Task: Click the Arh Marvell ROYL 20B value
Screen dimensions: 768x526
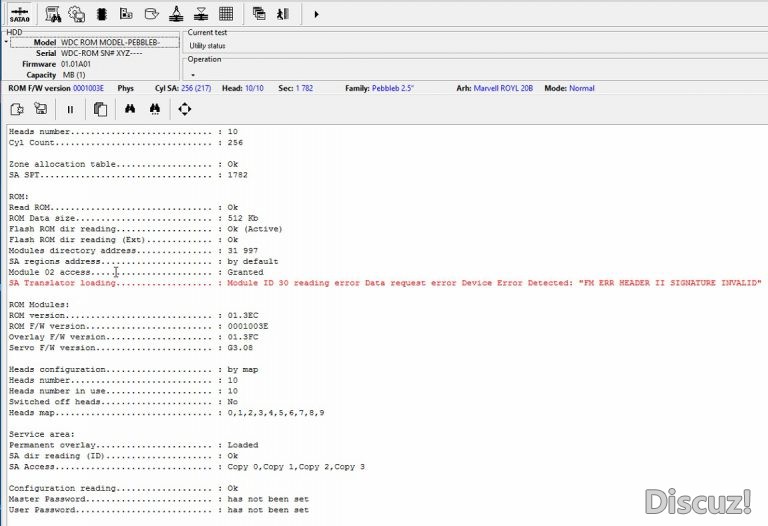Action: 503,88
